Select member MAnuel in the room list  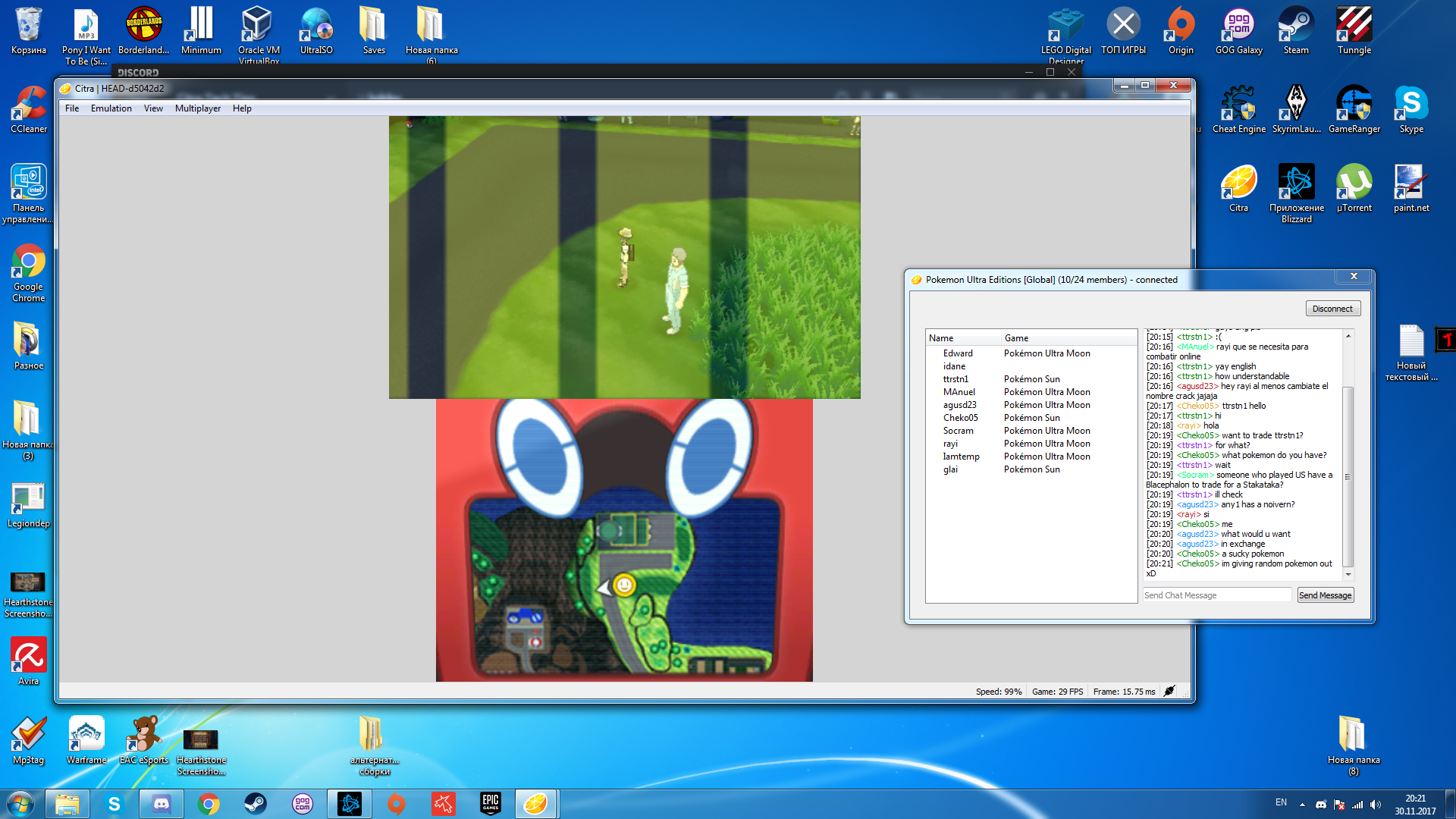[1031, 392]
